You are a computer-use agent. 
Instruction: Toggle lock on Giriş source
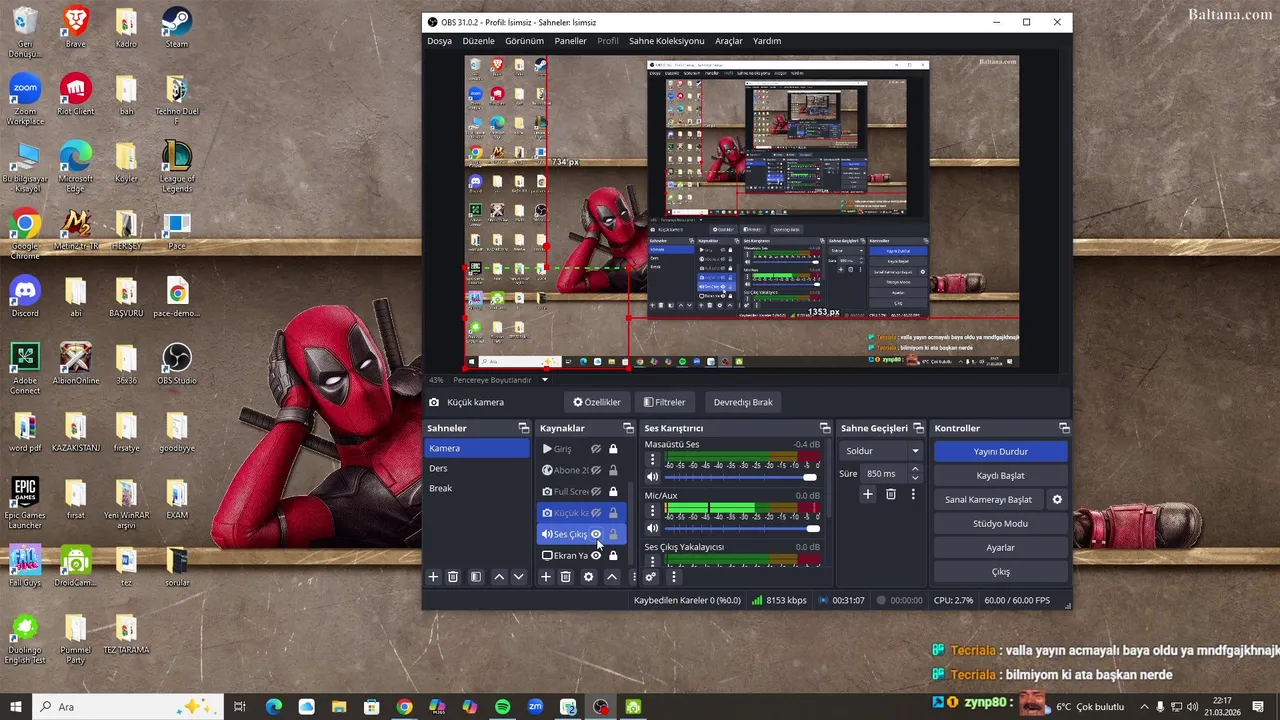613,449
